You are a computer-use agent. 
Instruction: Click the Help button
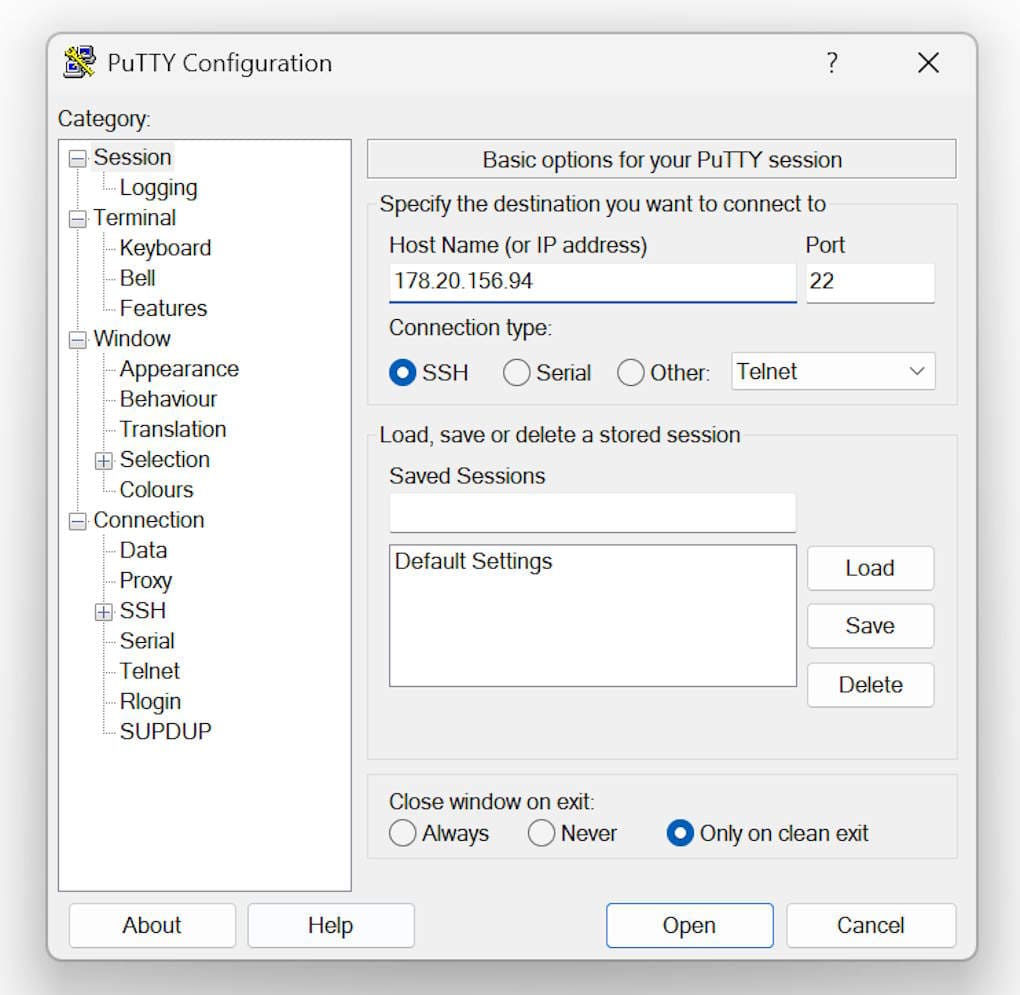pos(330,925)
